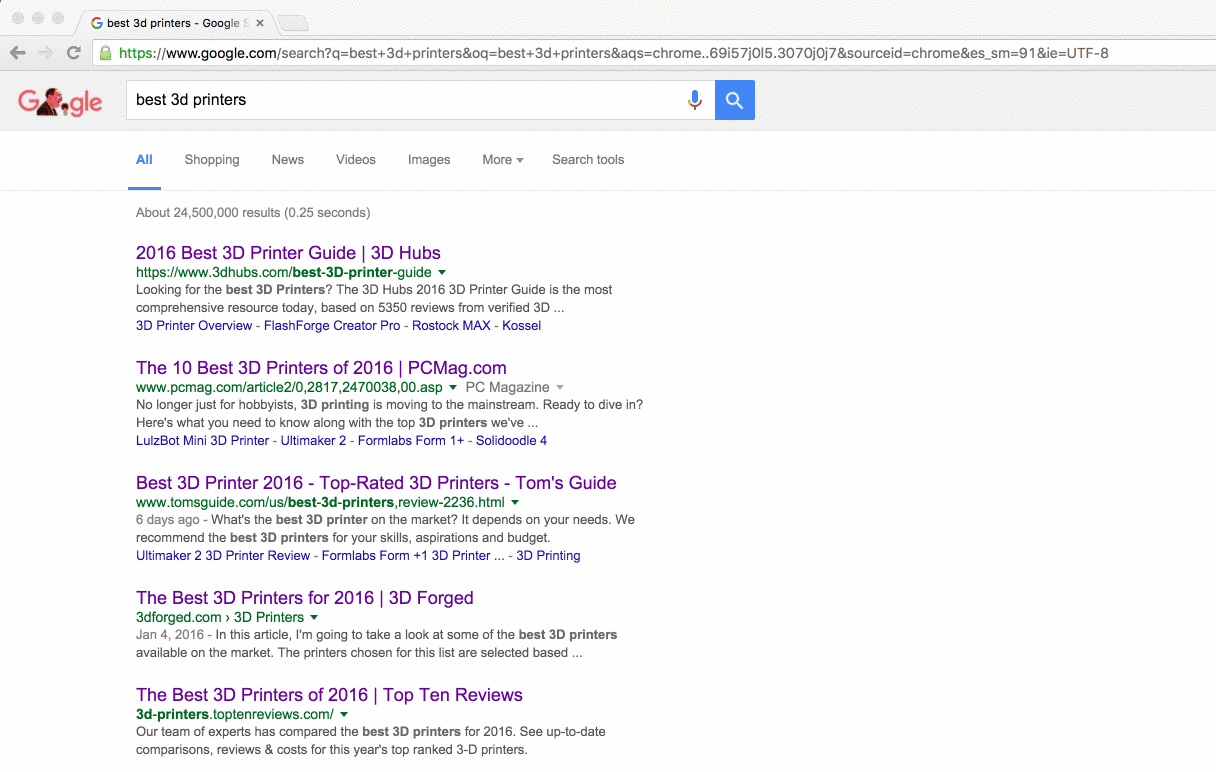Click the green tomsguide.com result URL

click(320, 502)
